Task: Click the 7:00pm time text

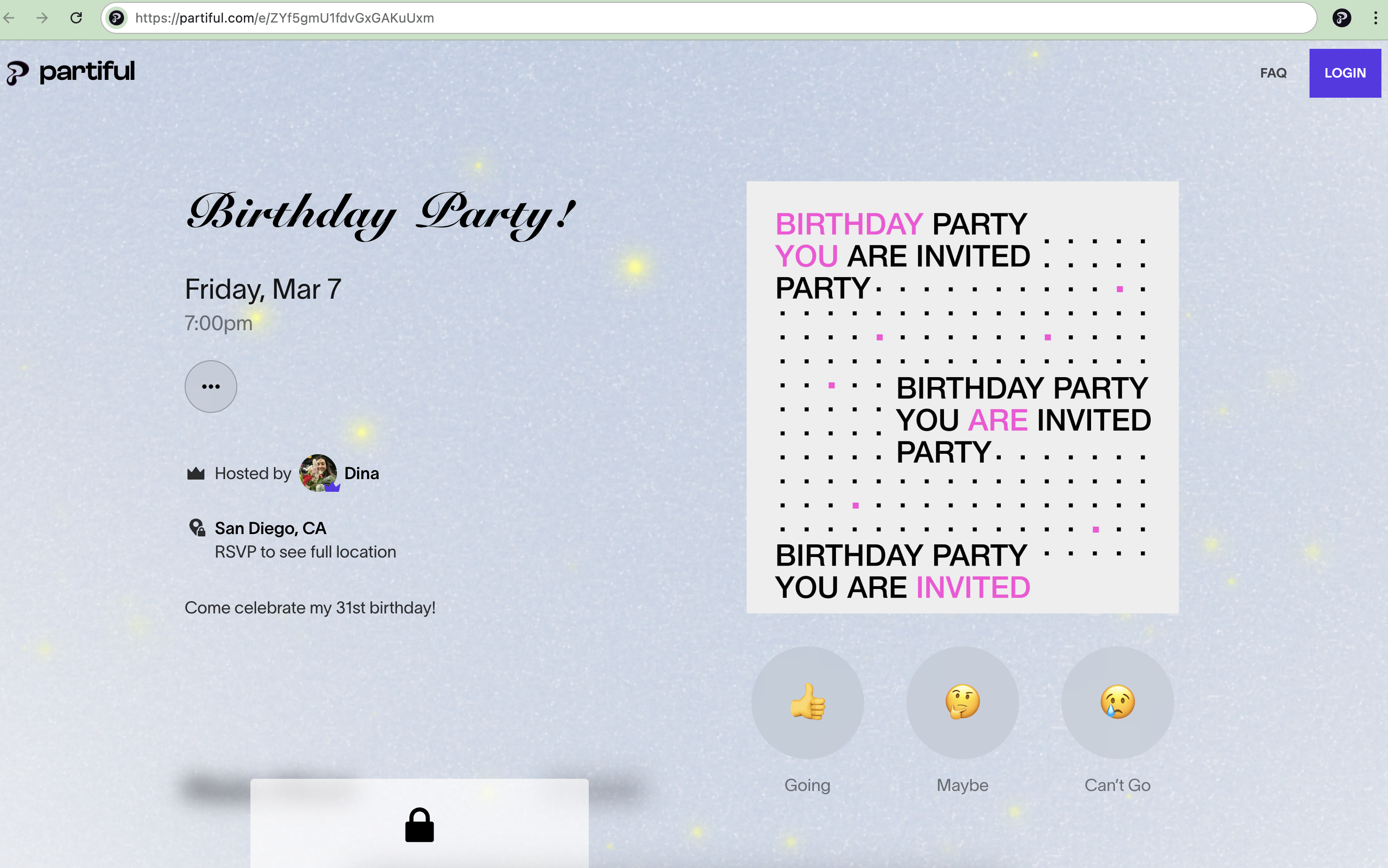Action: click(x=218, y=323)
